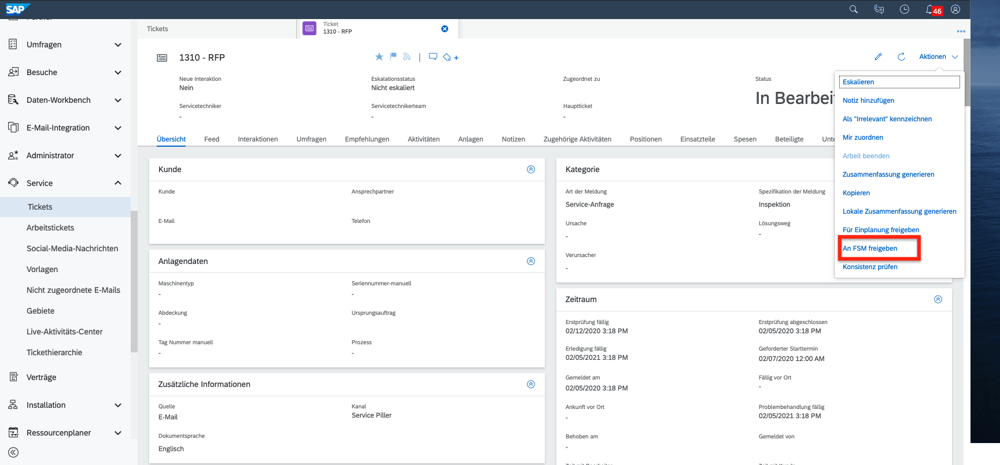The image size is (1000, 465).
Task: Open the three-dot overflow menu at top right
Action: click(961, 31)
